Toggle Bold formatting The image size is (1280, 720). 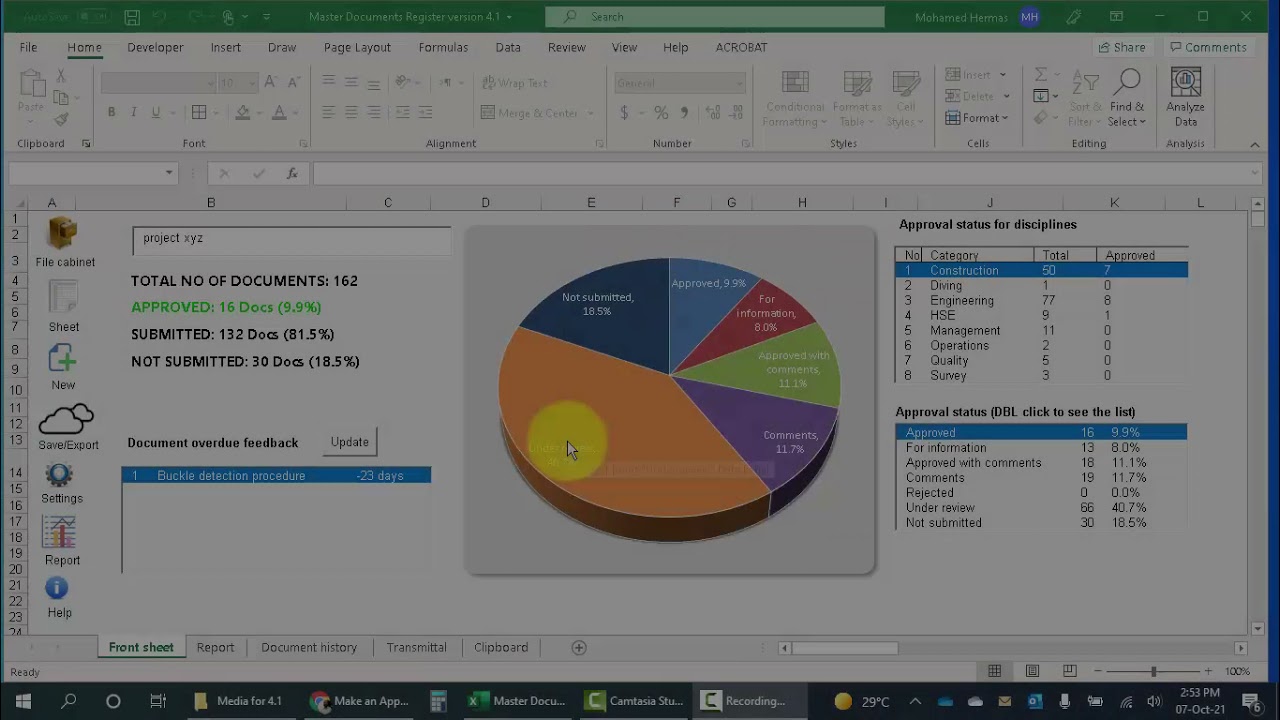click(111, 113)
